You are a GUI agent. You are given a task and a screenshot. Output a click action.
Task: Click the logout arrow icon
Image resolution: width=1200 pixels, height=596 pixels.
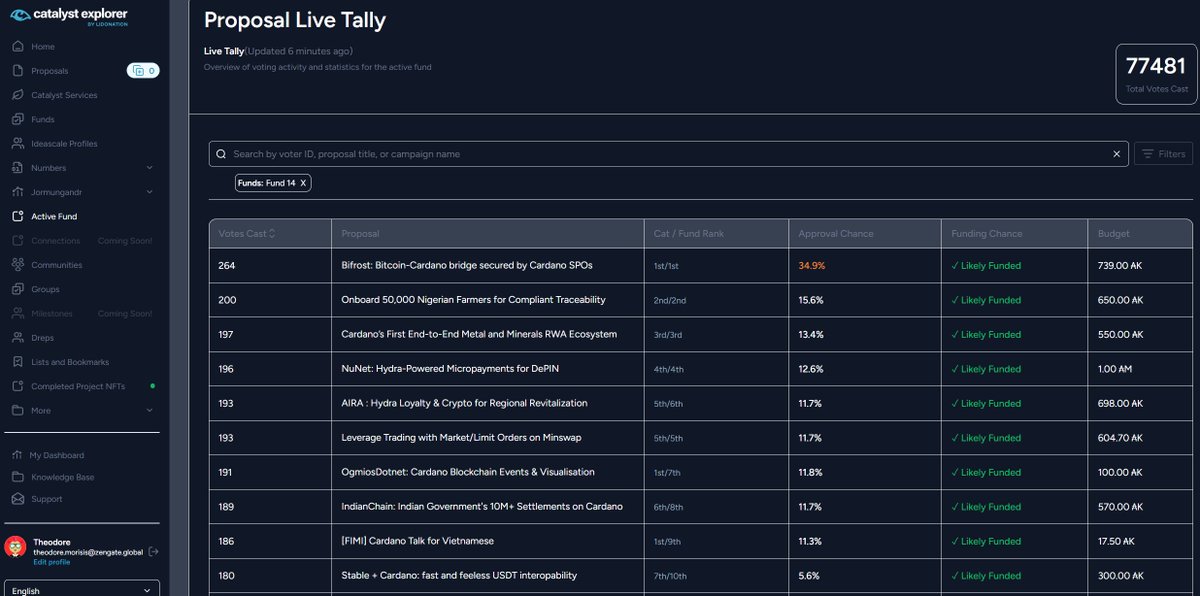tap(153, 552)
